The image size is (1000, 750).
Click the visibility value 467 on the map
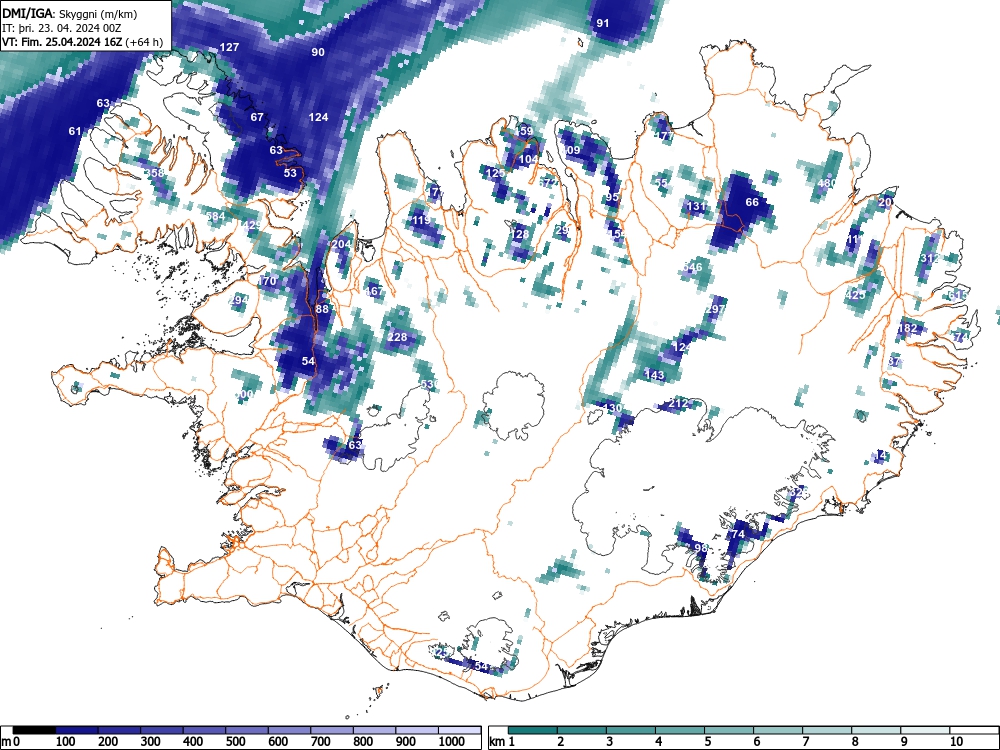tap(374, 291)
